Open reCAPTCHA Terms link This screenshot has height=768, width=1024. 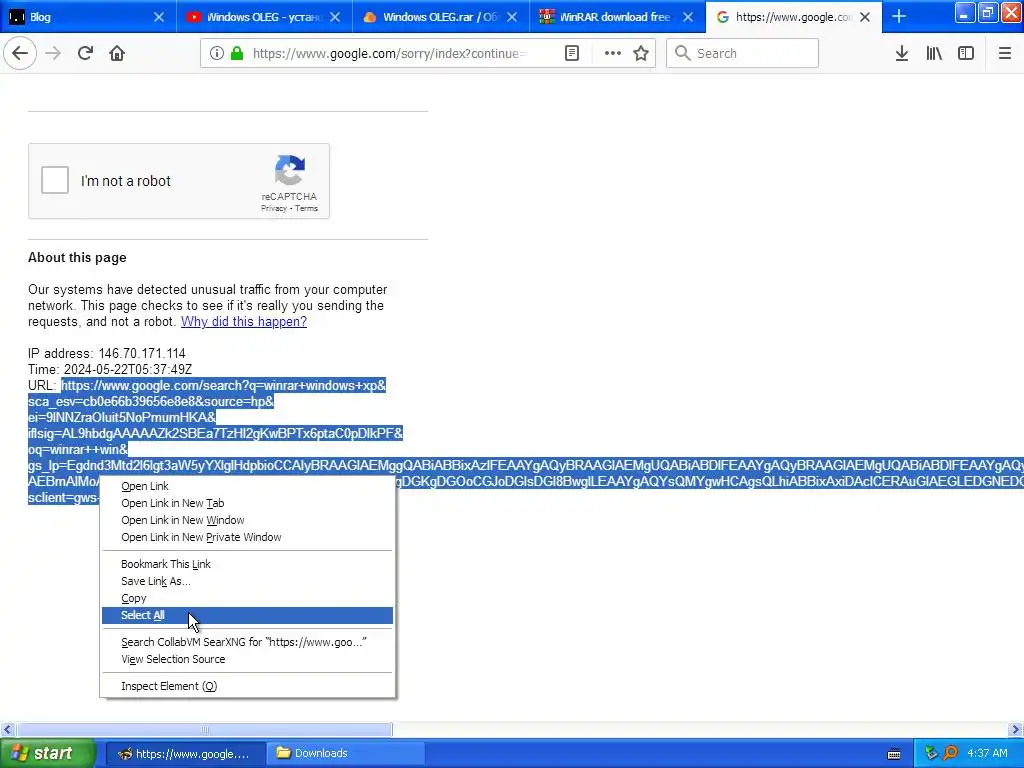[306, 208]
